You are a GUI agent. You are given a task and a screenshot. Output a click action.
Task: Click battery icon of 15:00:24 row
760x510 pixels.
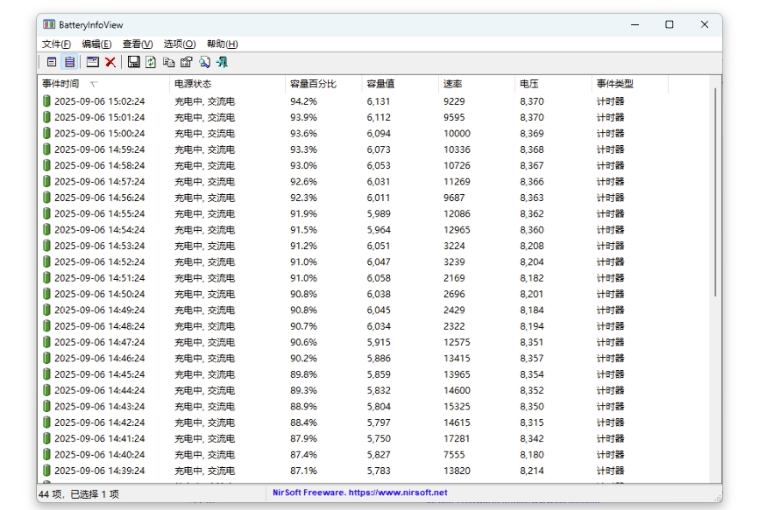point(47,133)
